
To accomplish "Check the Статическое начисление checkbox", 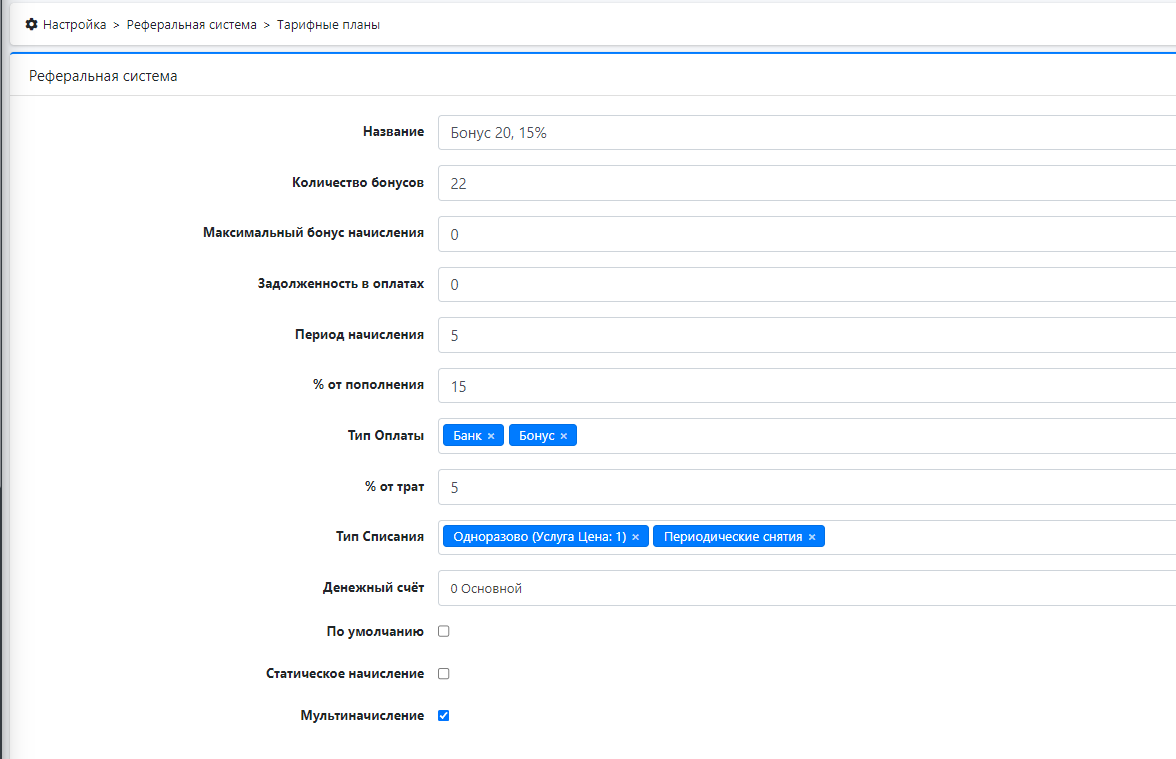I will pos(444,674).
